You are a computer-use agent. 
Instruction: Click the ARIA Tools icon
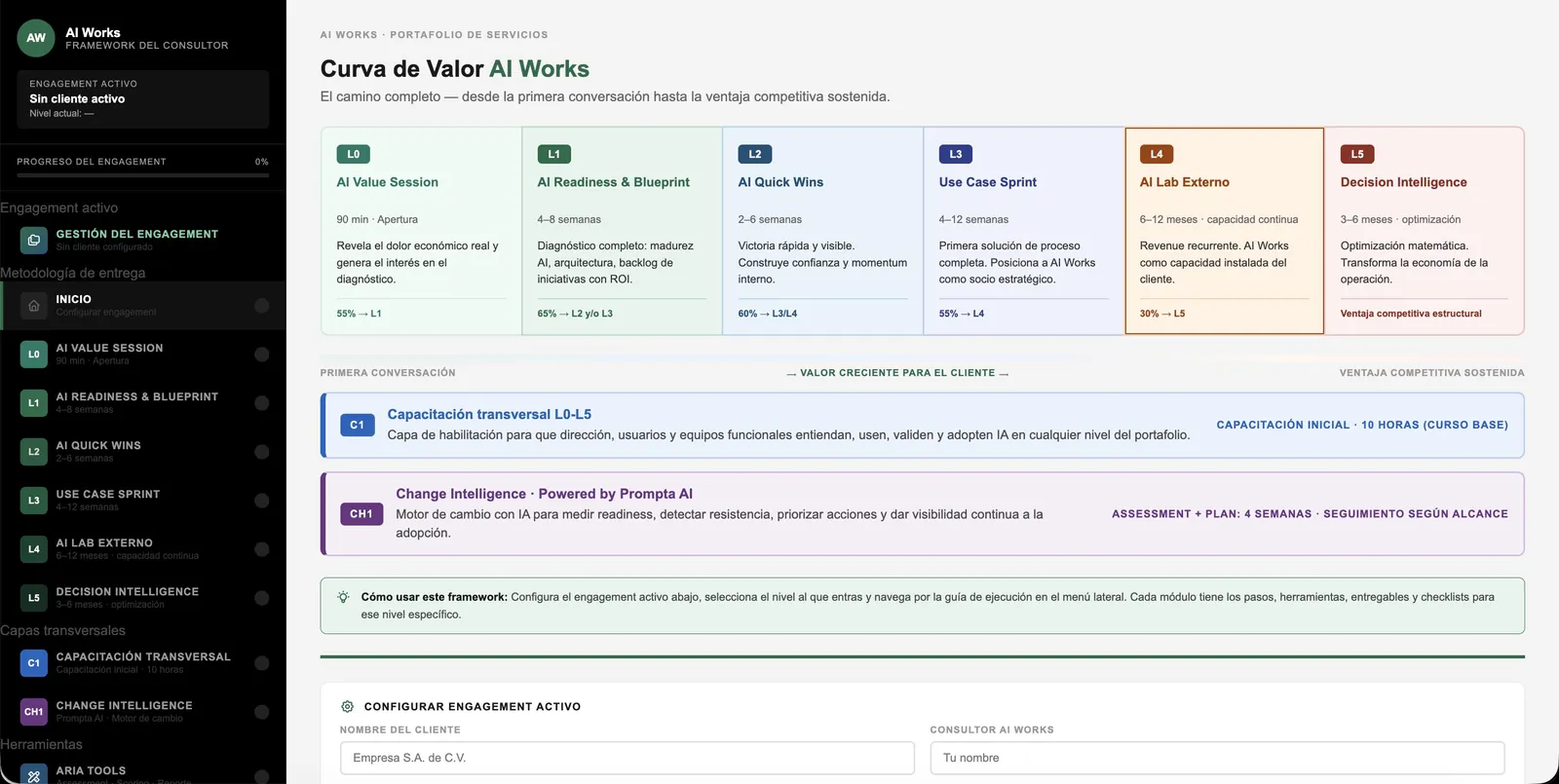coord(34,776)
